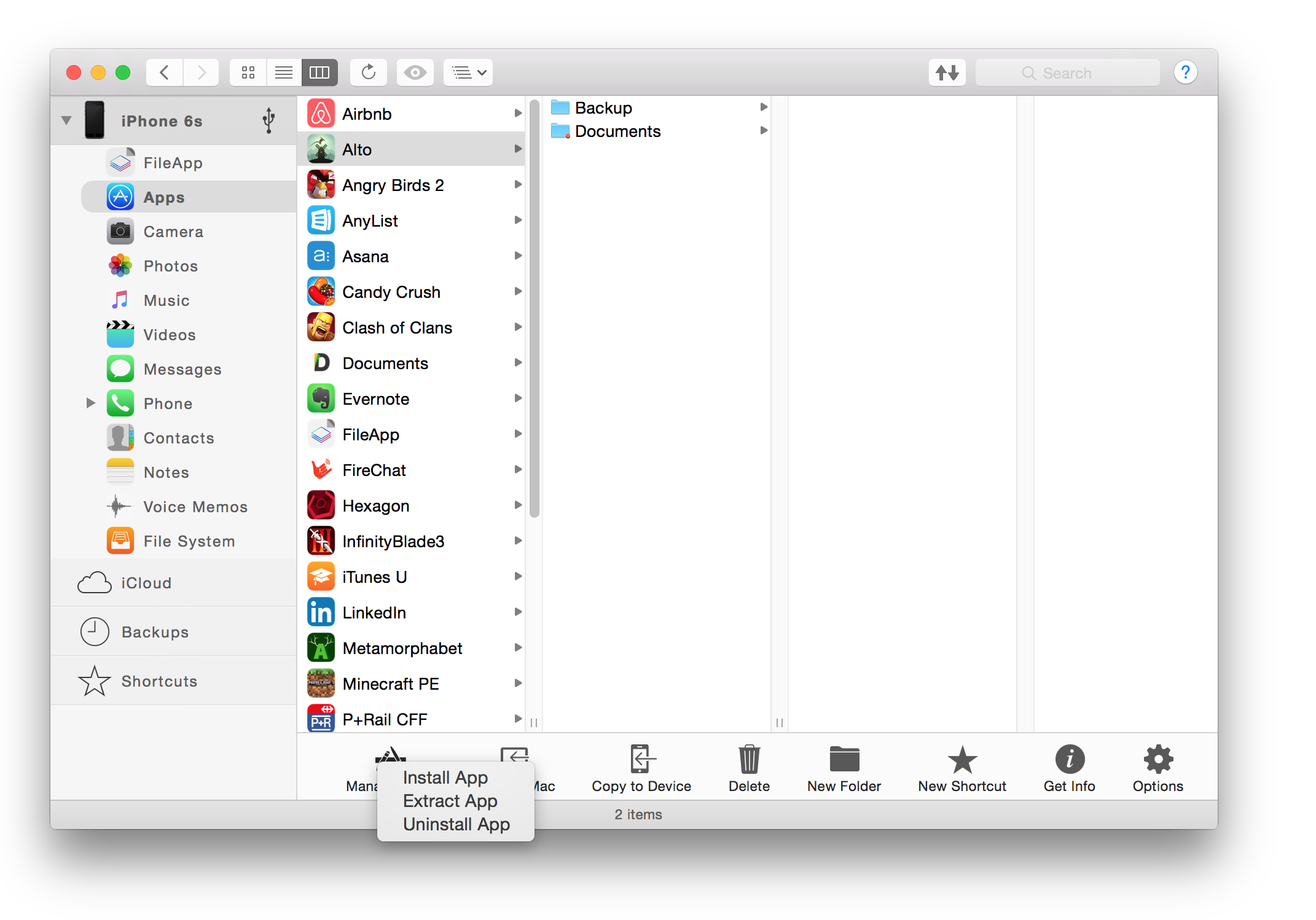This screenshot has width=1316, height=920.
Task: Switch to column view
Action: (319, 73)
